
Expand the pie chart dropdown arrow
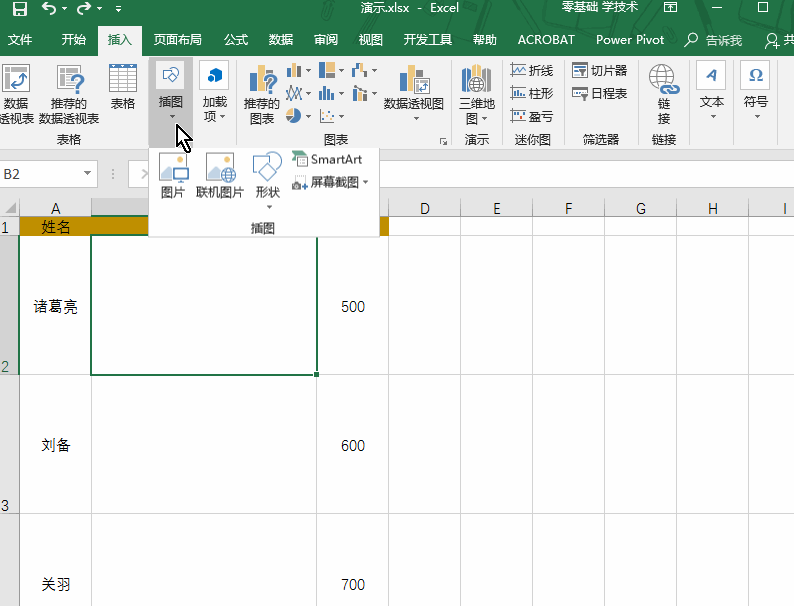click(x=308, y=116)
